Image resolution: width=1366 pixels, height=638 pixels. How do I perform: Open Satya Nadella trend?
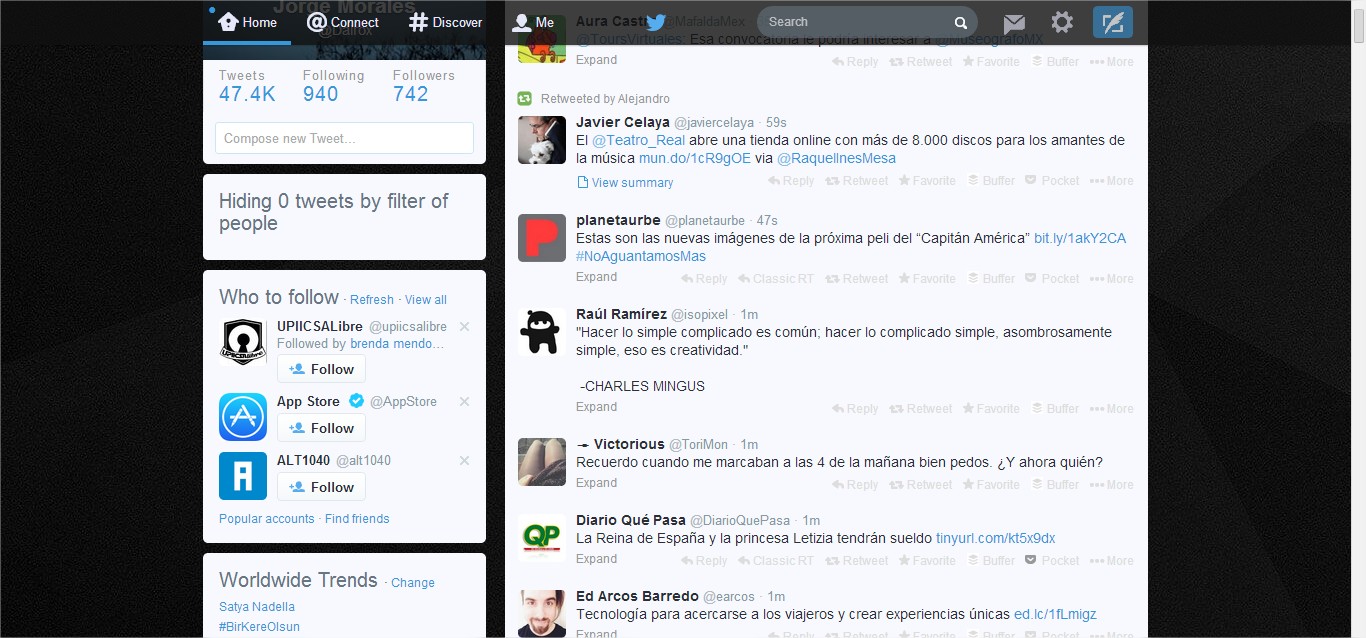point(257,607)
